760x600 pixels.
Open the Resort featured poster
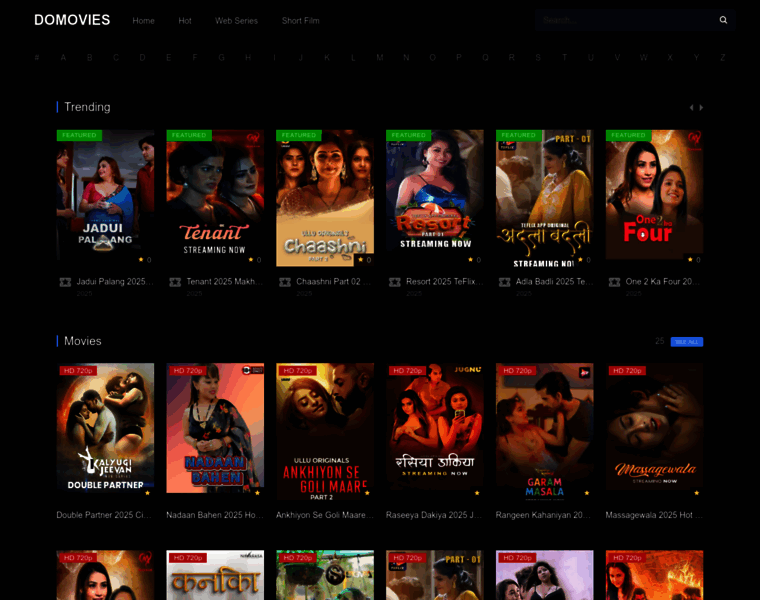(435, 198)
